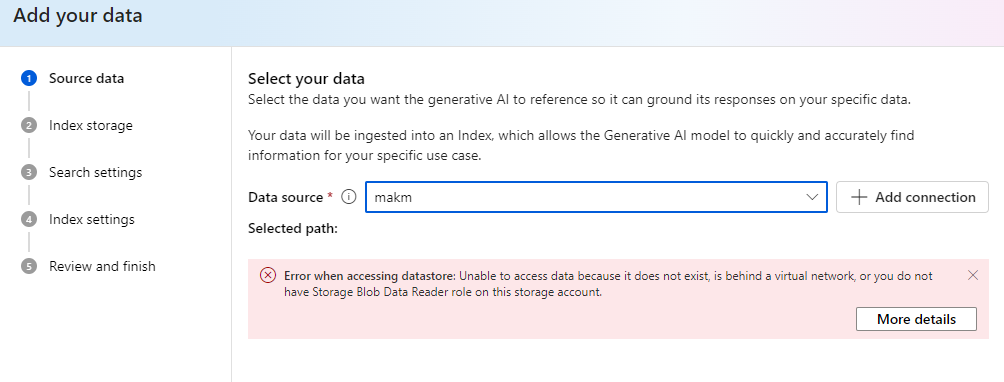
Task: Dismiss the datastore error banner
Action: [973, 275]
